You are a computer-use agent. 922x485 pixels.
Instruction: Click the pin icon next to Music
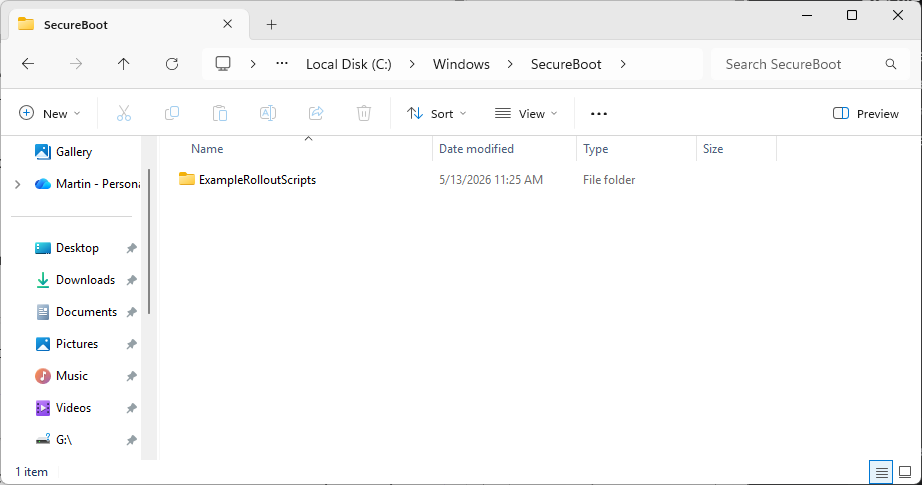[x=132, y=376]
